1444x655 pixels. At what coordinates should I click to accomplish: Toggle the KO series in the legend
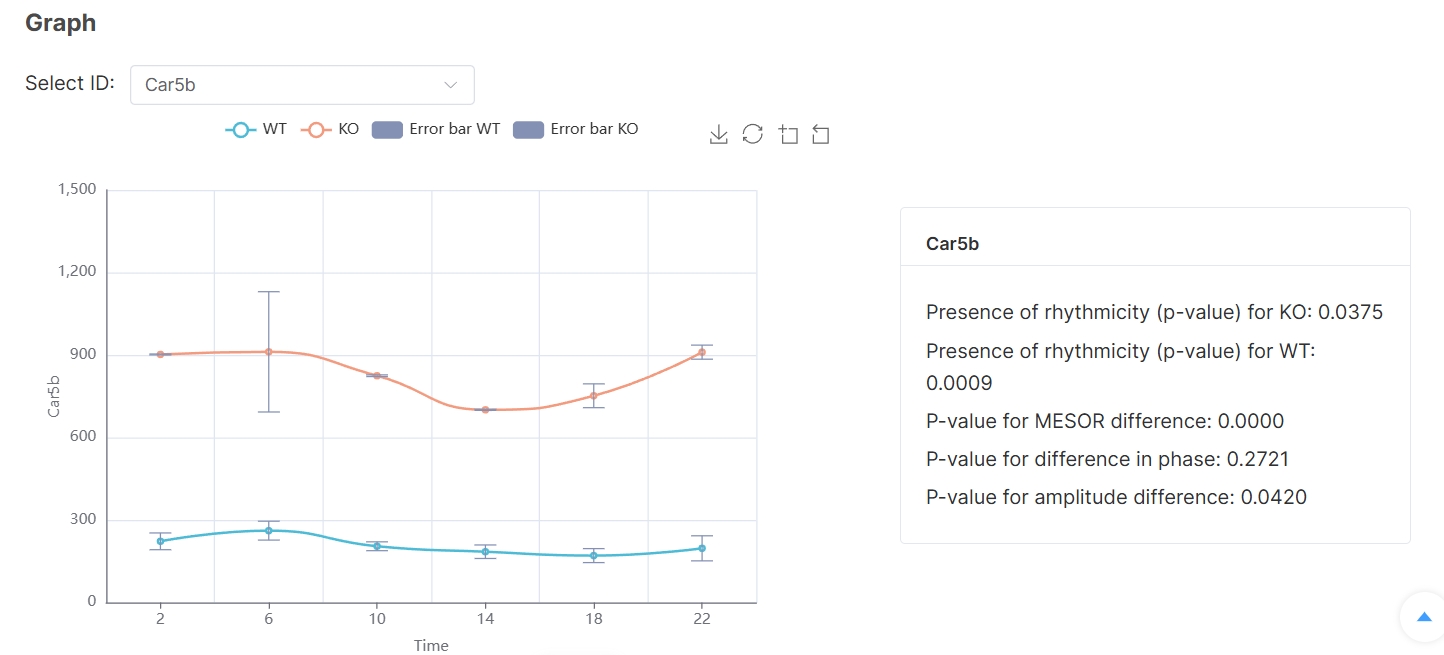(333, 130)
